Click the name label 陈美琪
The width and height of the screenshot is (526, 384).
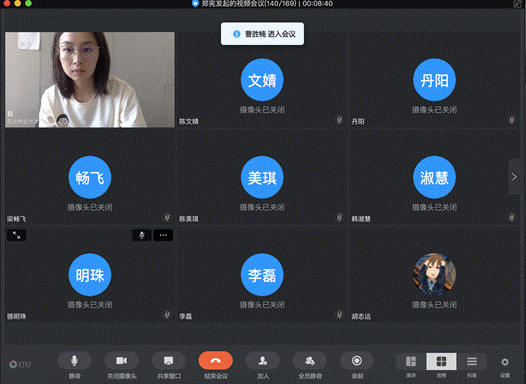click(x=189, y=219)
